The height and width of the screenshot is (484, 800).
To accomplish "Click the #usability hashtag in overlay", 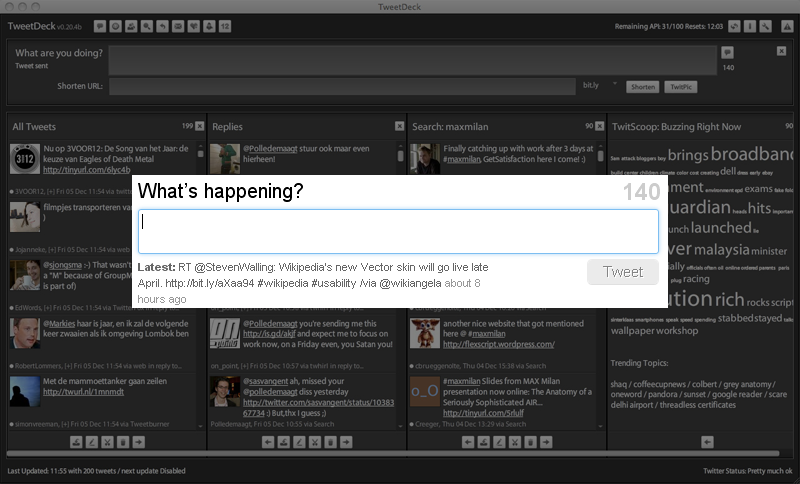I will point(334,283).
